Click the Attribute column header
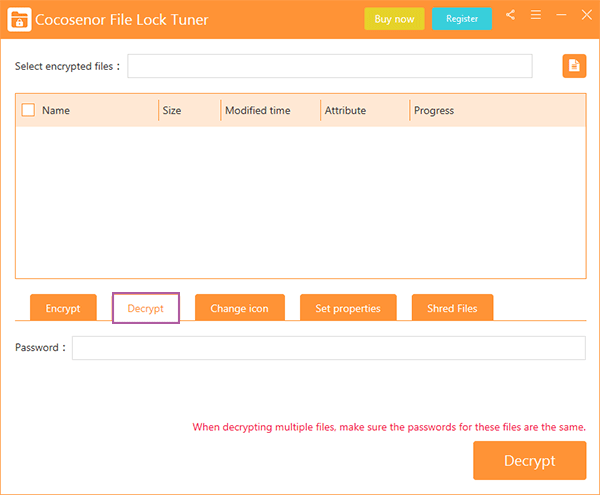 345,110
